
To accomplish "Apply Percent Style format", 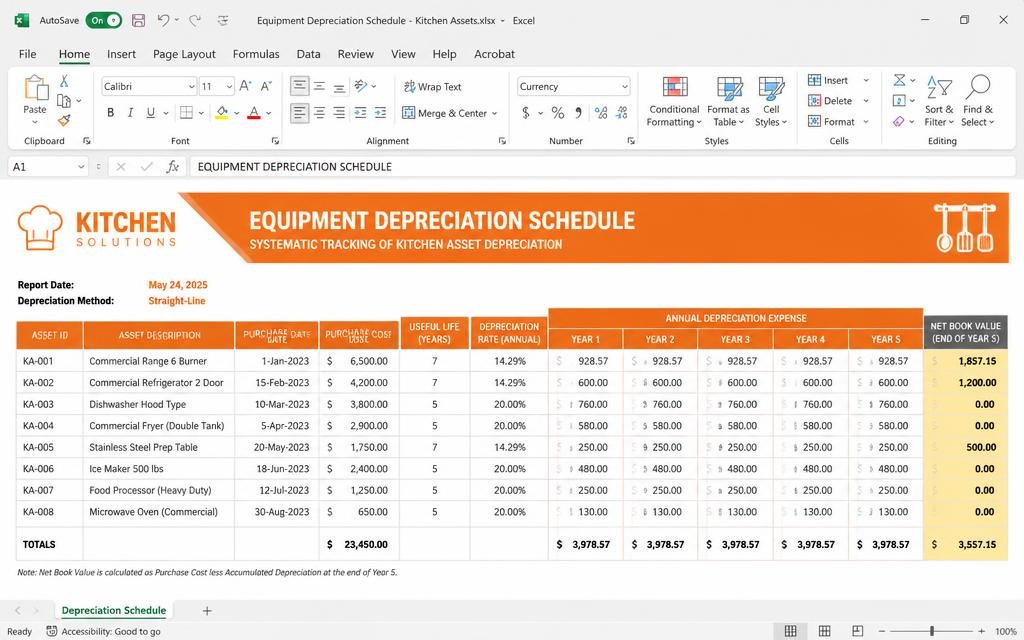I will pos(558,113).
